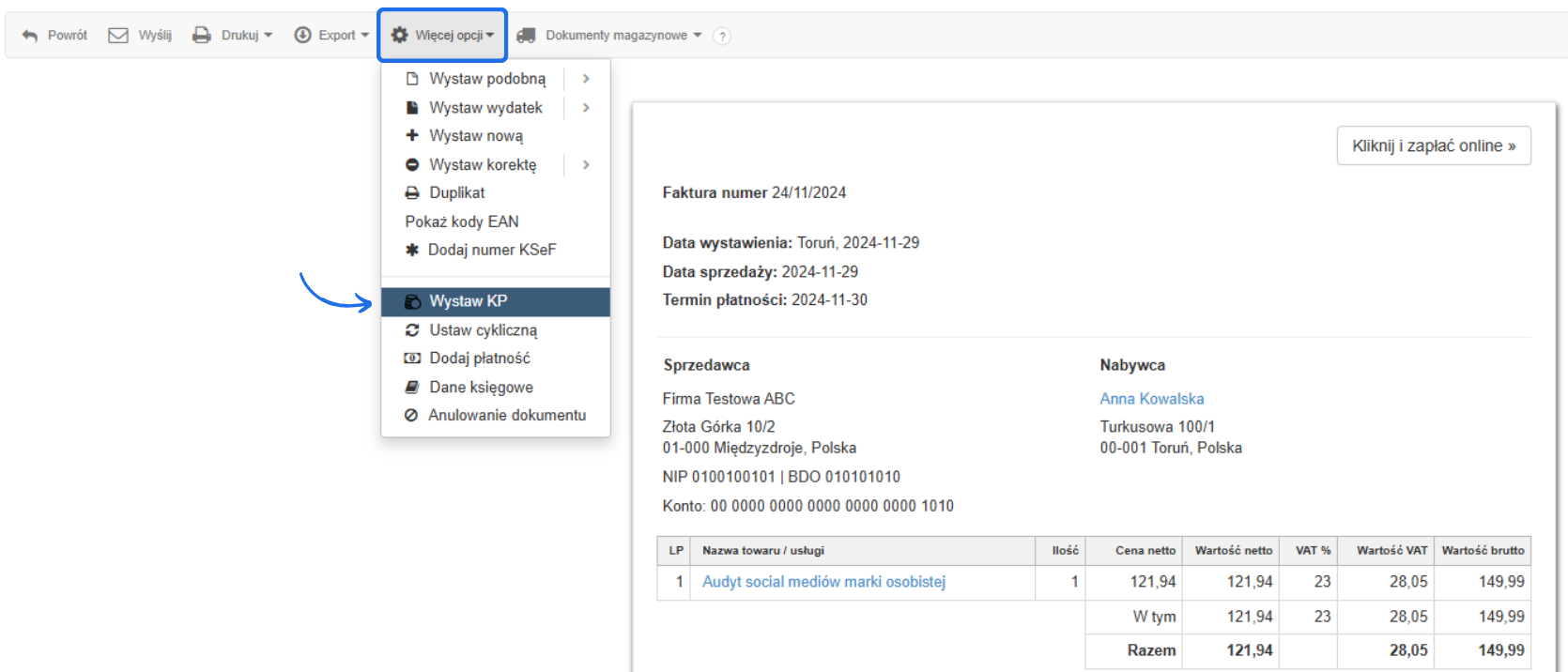Select Pokaż kody EAN option
Image resolution: width=1568 pixels, height=672 pixels.
[x=462, y=222]
